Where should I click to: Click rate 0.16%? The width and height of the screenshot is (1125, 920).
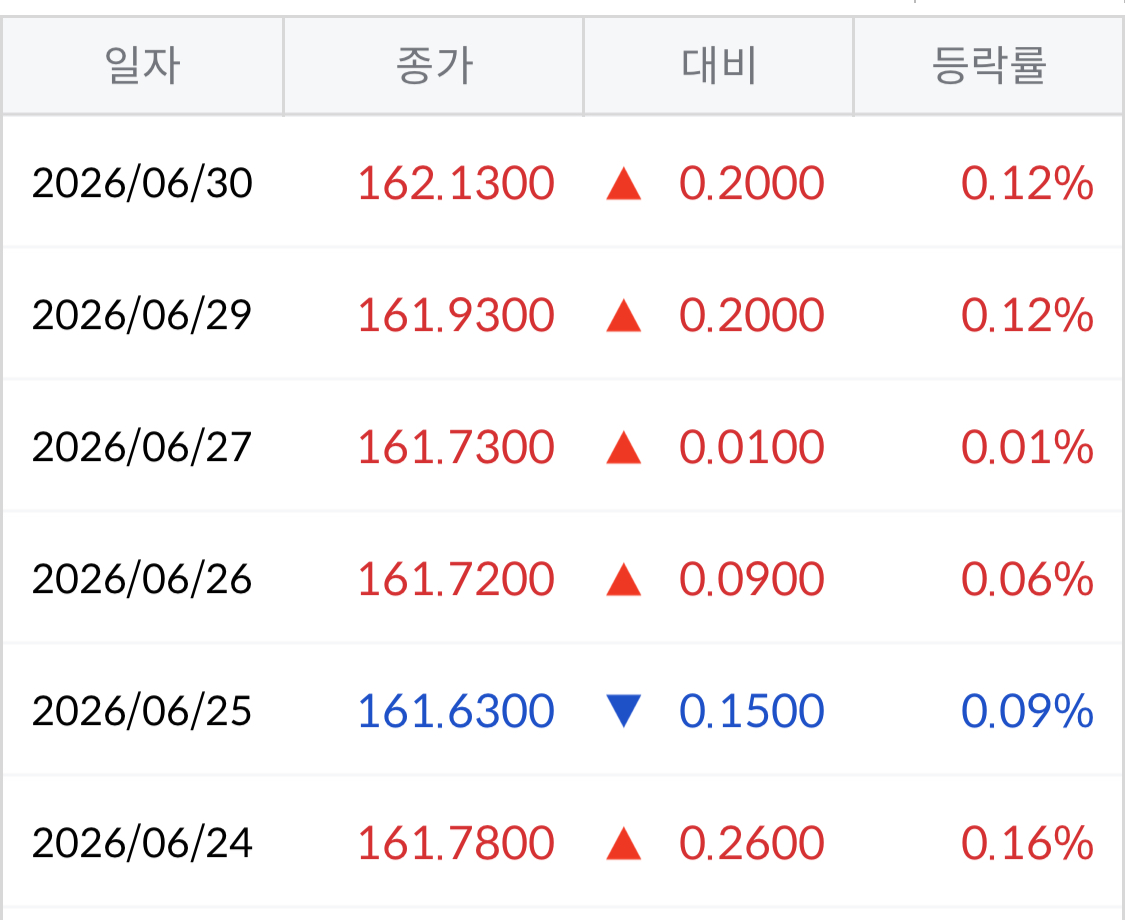tap(1027, 843)
